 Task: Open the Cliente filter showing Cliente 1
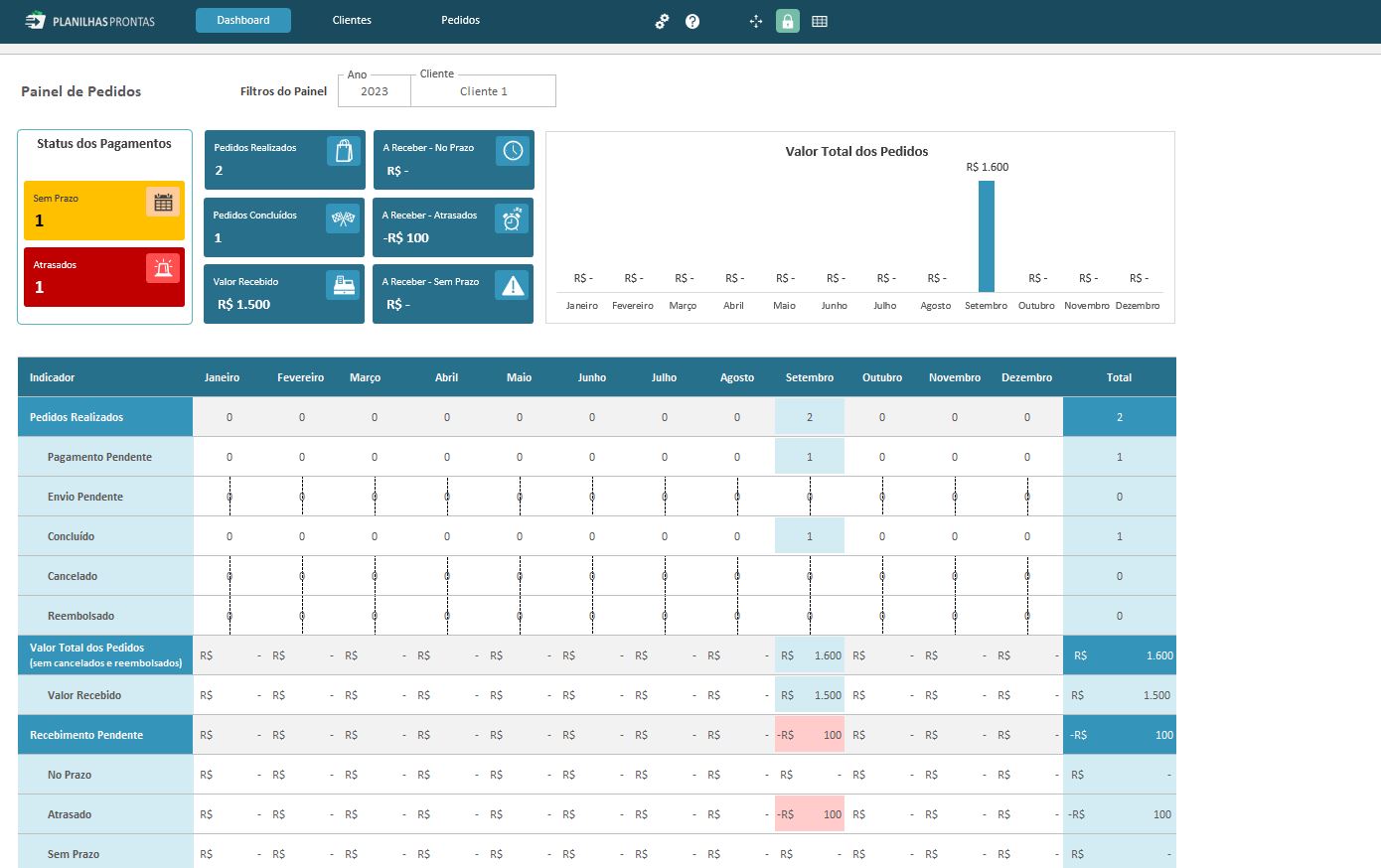(x=484, y=91)
